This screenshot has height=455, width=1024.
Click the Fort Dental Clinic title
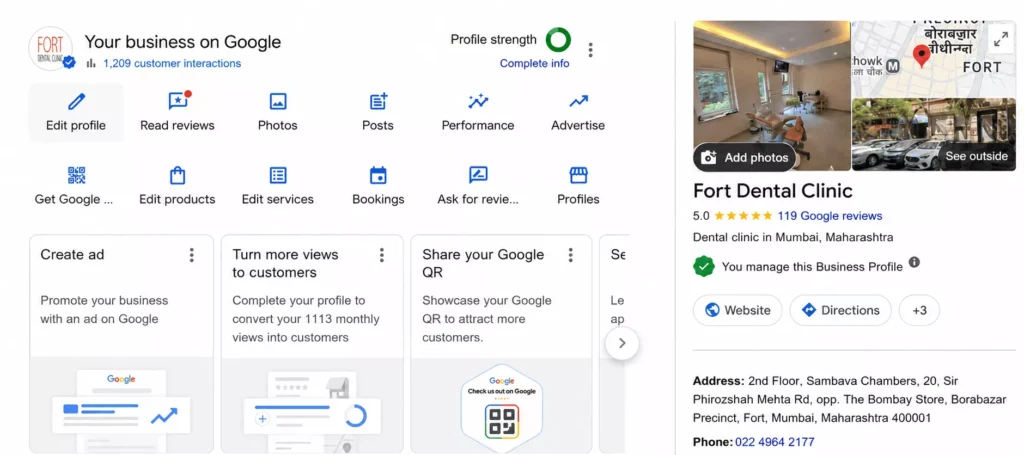[773, 191]
